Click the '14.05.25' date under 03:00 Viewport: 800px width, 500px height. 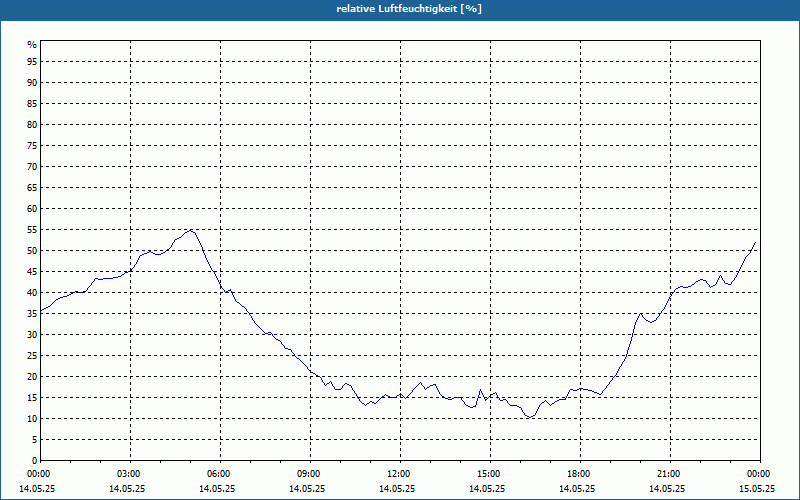tap(127, 488)
